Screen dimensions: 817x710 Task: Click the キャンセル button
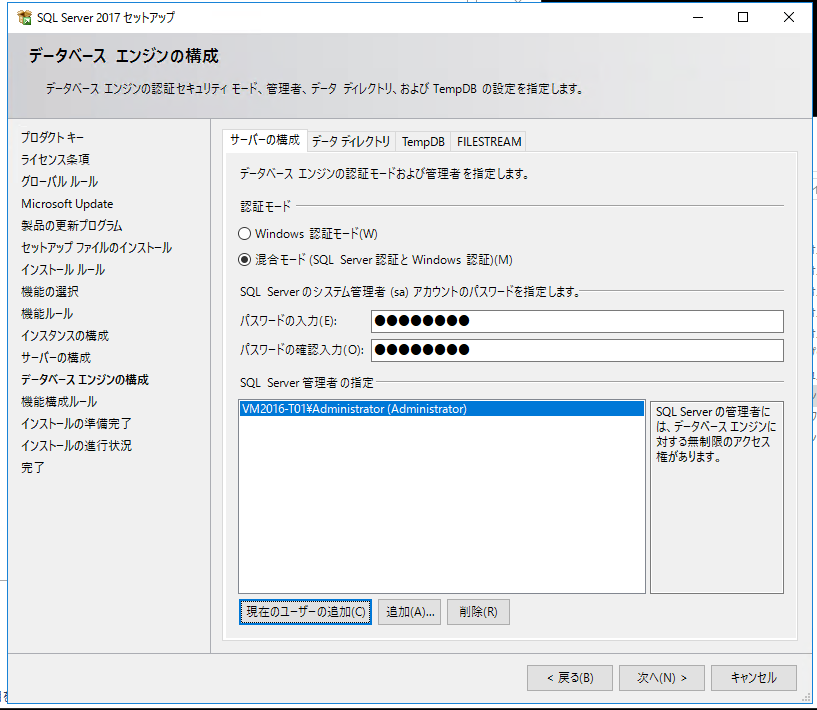(x=754, y=678)
